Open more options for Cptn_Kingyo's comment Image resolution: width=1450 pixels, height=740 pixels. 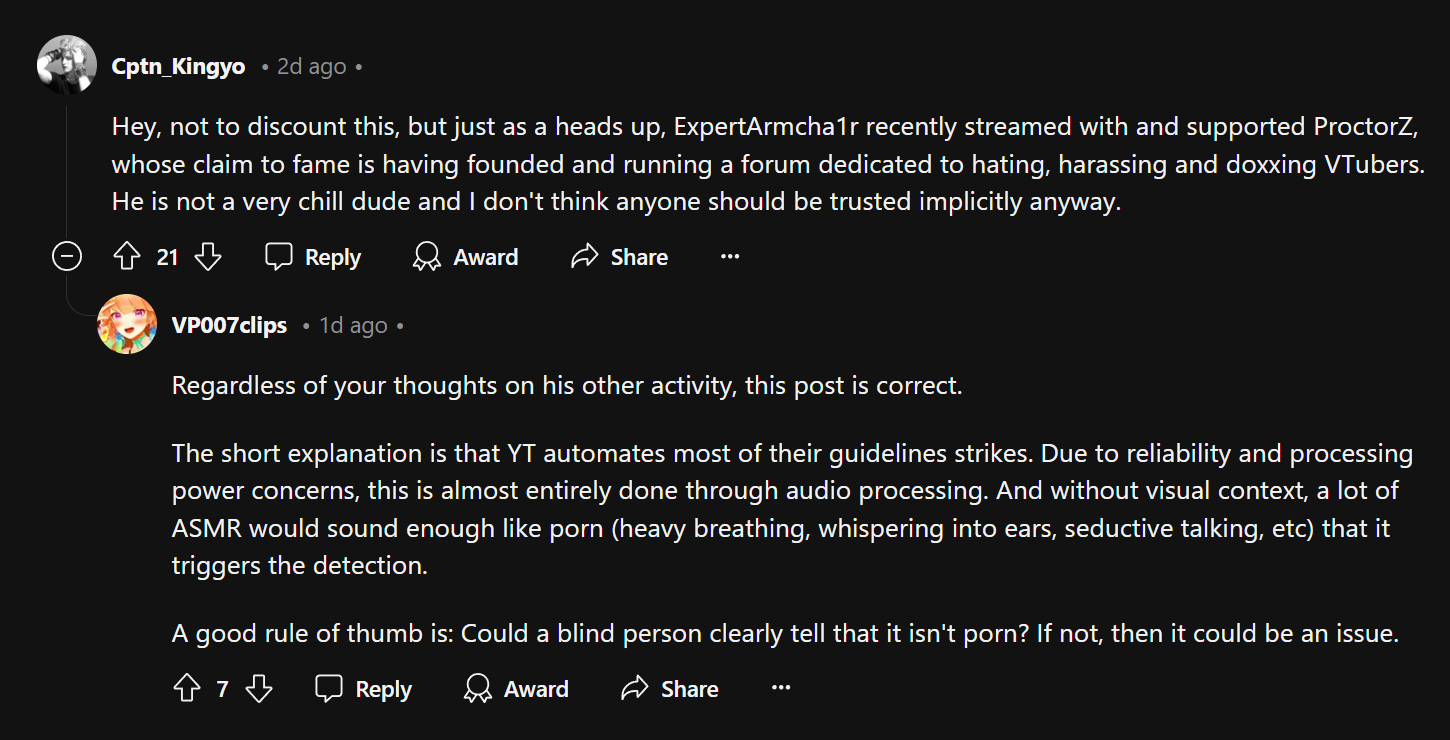730,257
